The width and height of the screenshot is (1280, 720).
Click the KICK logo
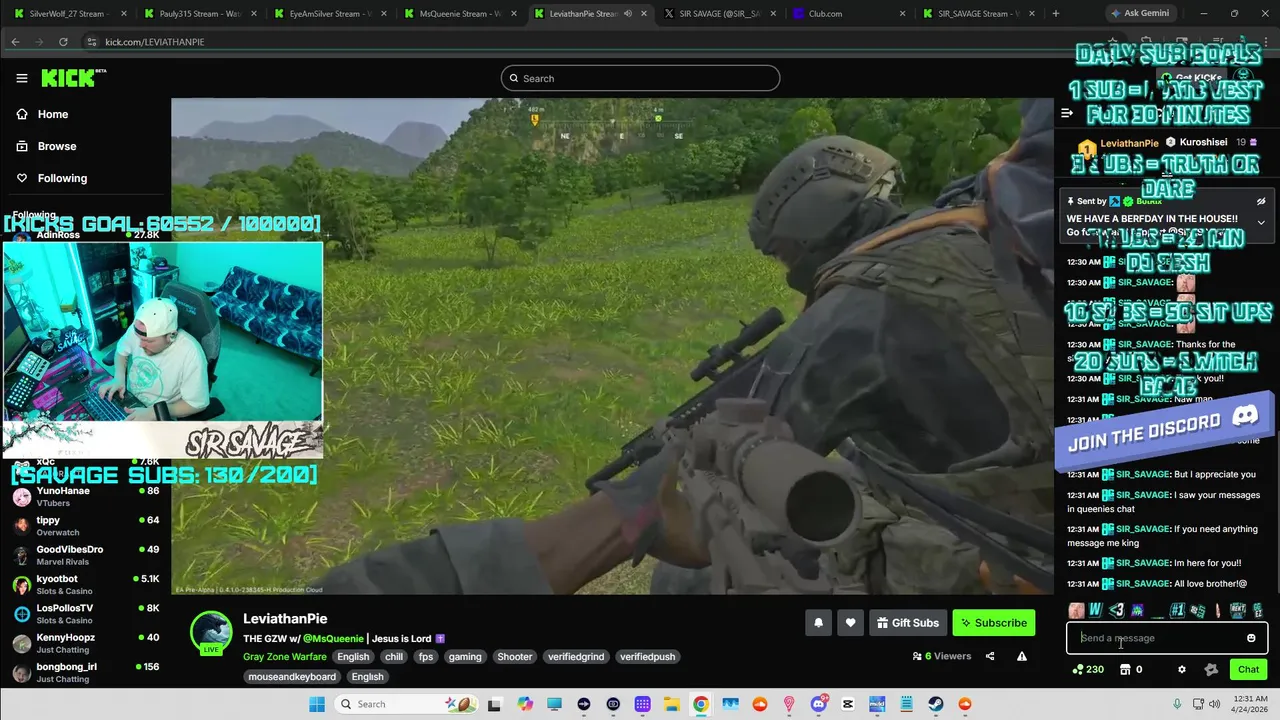[73, 78]
